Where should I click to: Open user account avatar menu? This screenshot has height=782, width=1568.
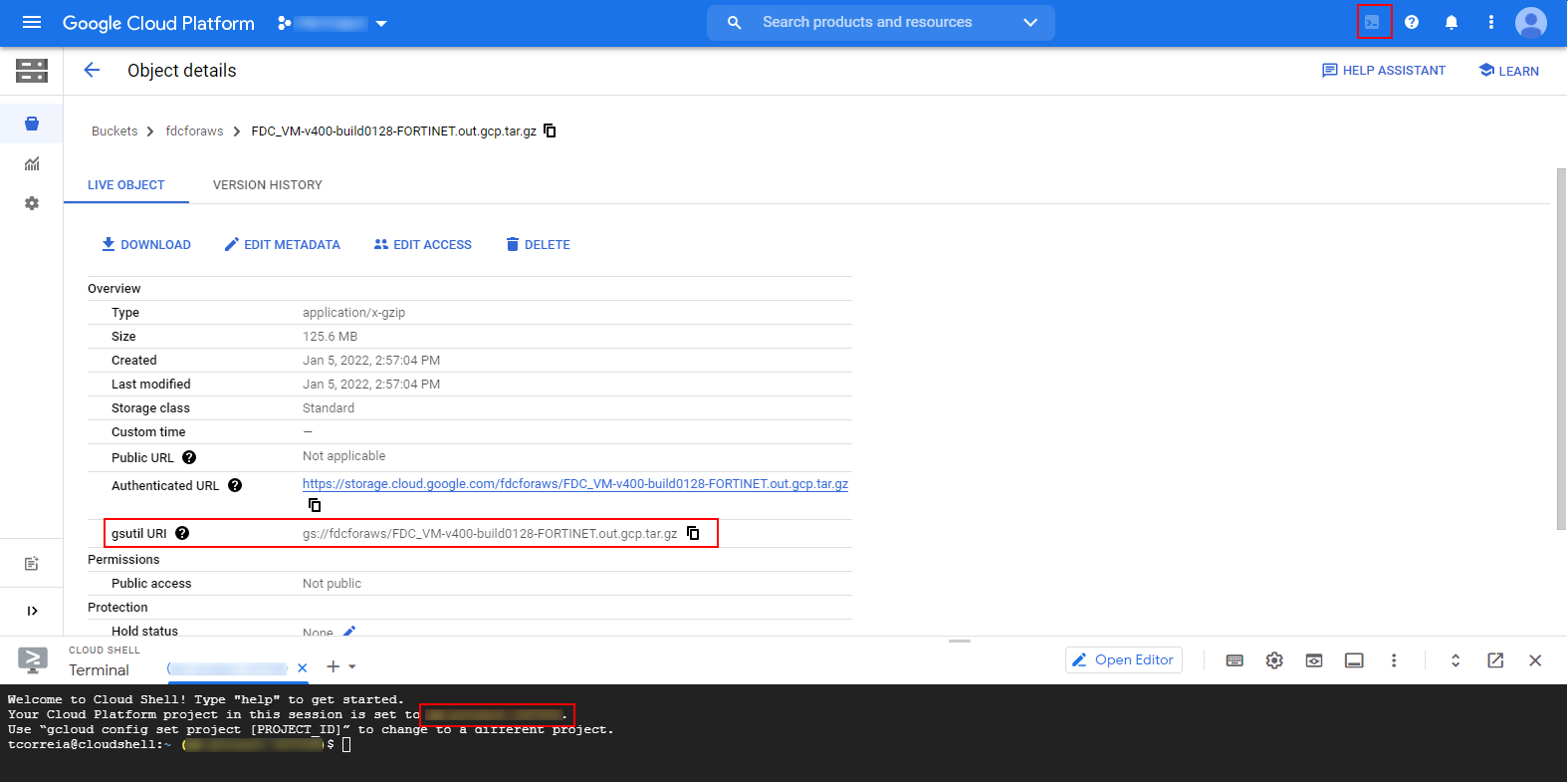1531,22
